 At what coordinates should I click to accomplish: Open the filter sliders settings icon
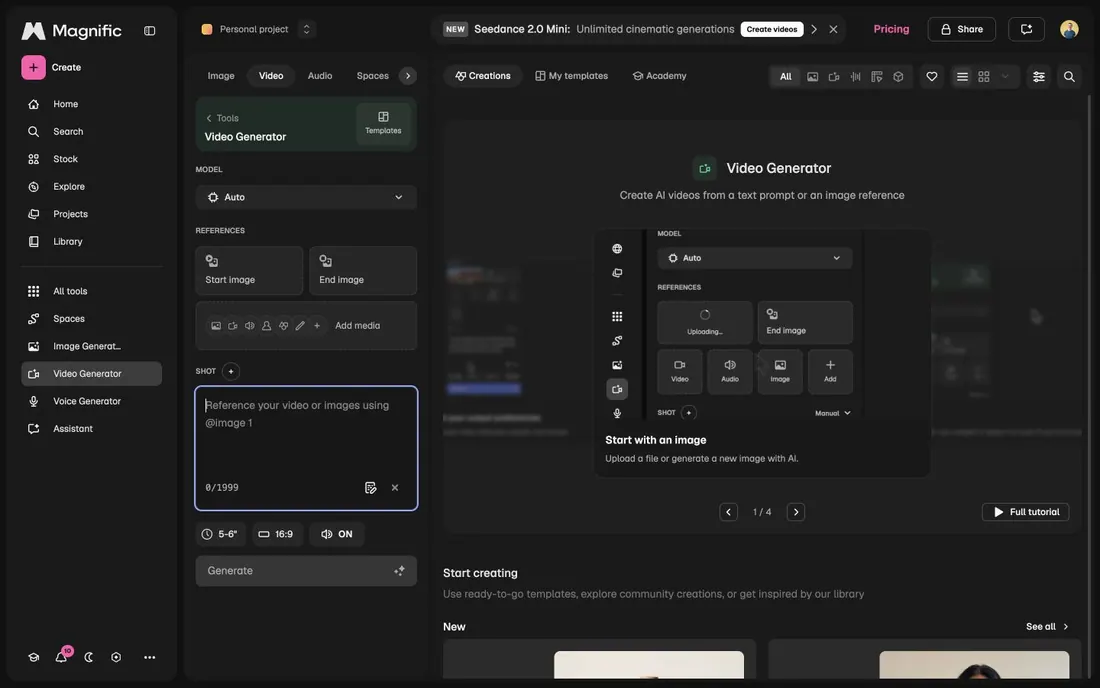click(1038, 76)
